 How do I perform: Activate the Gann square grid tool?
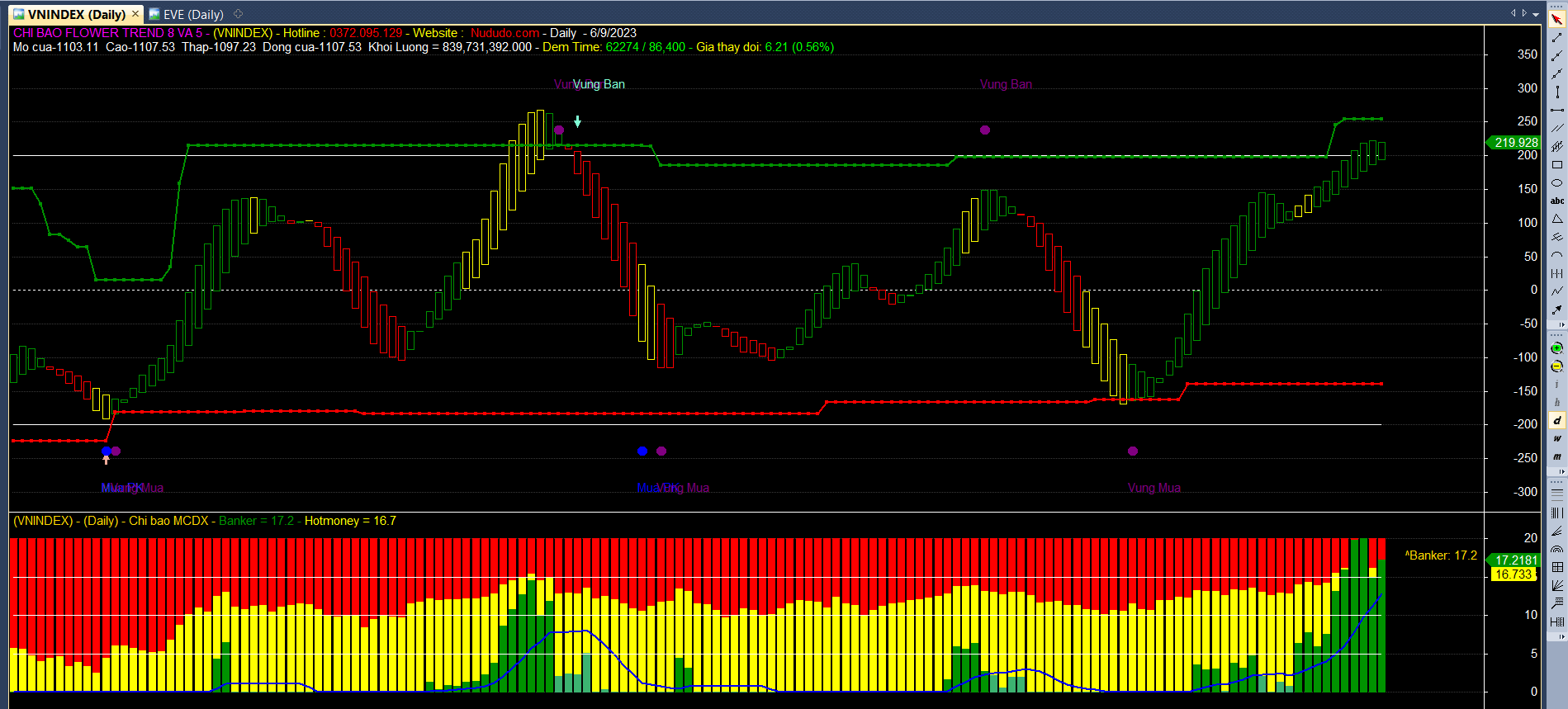(1557, 567)
